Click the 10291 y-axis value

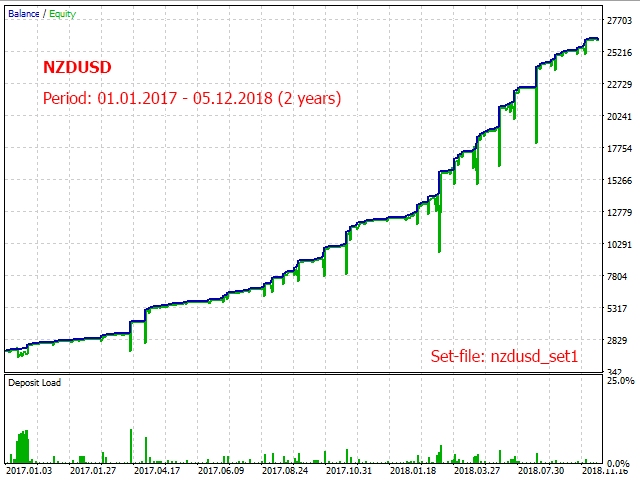619,244
